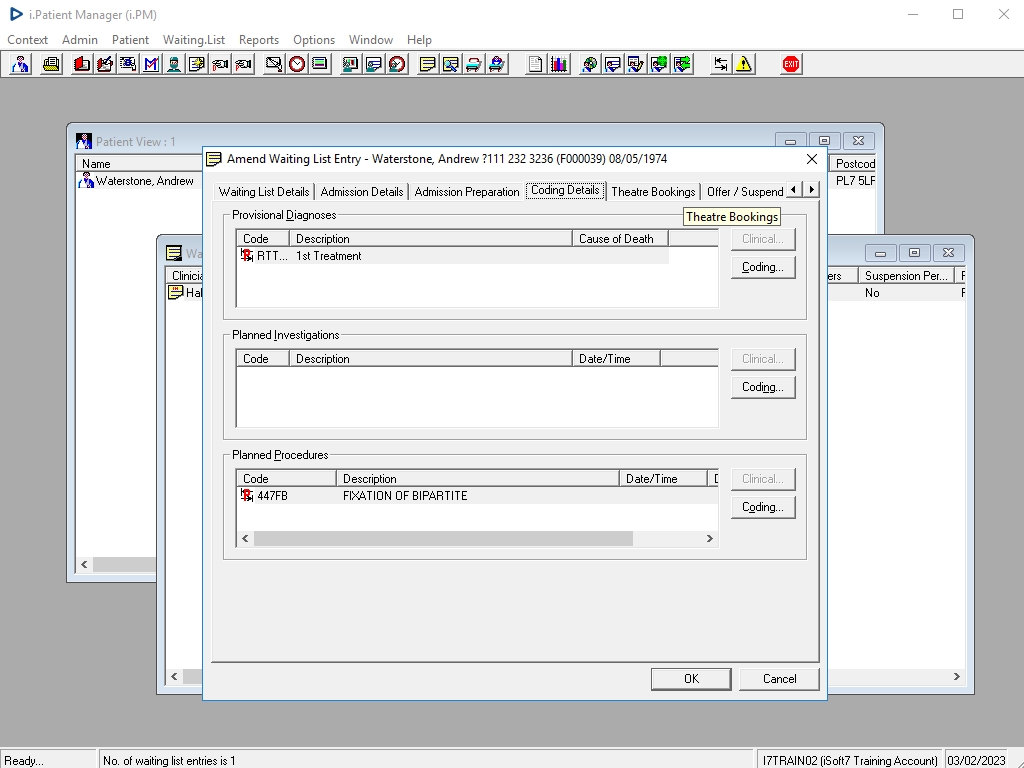This screenshot has height=768, width=1024.
Task: Click the person with green grid icon
Action: tap(660, 64)
